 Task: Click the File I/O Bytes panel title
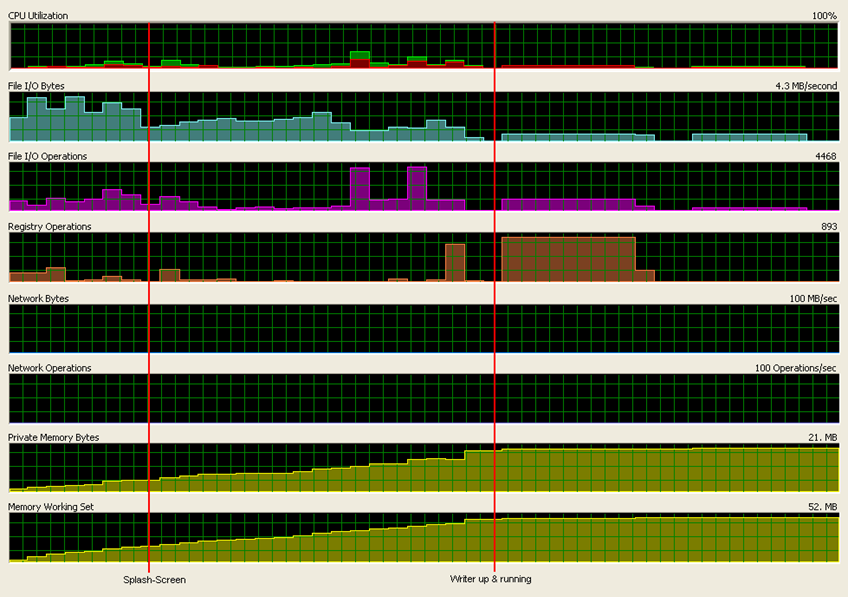coord(36,86)
